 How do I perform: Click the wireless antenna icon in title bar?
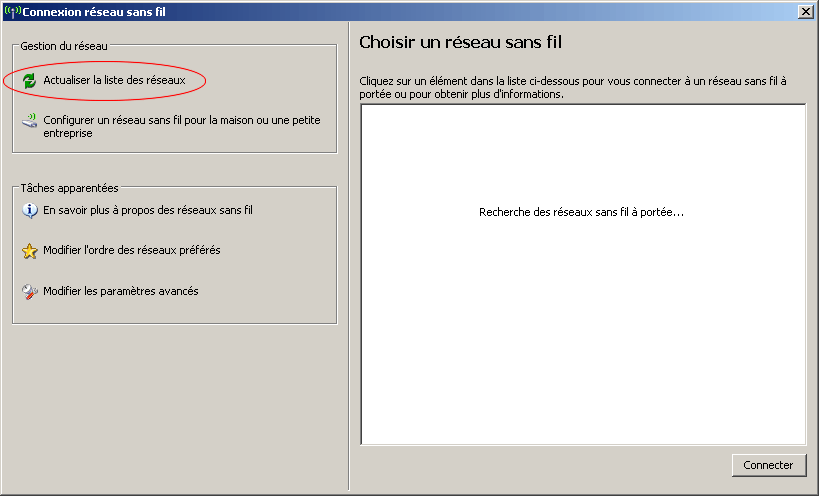pos(12,10)
